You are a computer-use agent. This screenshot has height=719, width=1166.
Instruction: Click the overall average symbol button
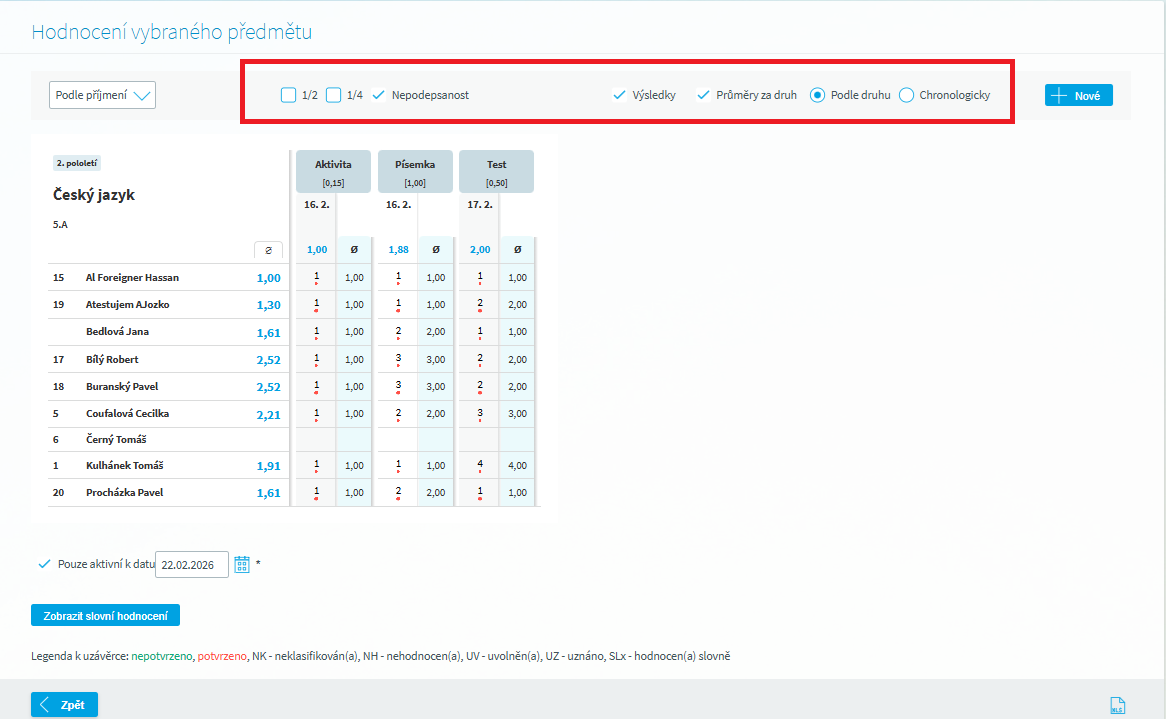point(268,250)
